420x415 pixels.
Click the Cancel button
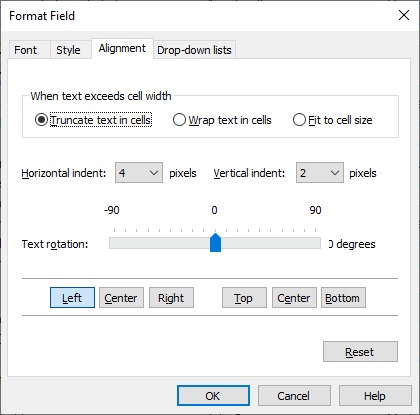(294, 396)
